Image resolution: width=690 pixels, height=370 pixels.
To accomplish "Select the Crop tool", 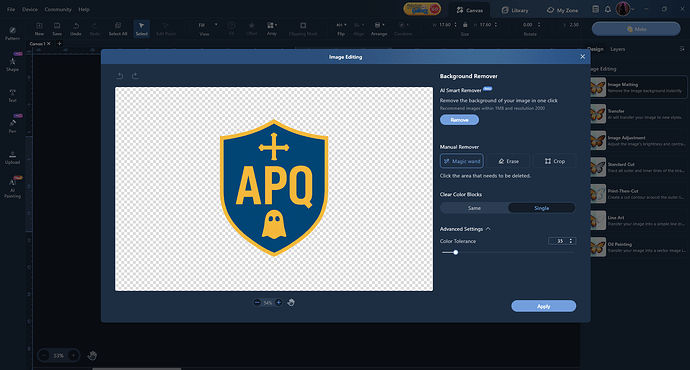I will (554, 161).
